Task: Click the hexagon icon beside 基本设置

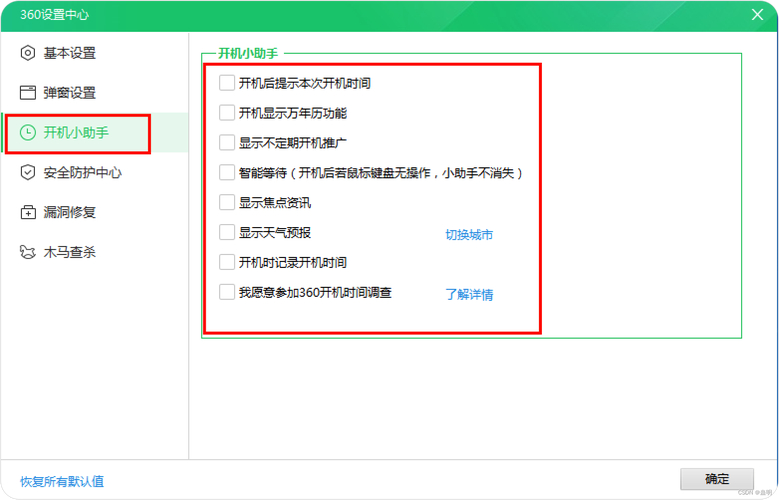Action: click(28, 53)
